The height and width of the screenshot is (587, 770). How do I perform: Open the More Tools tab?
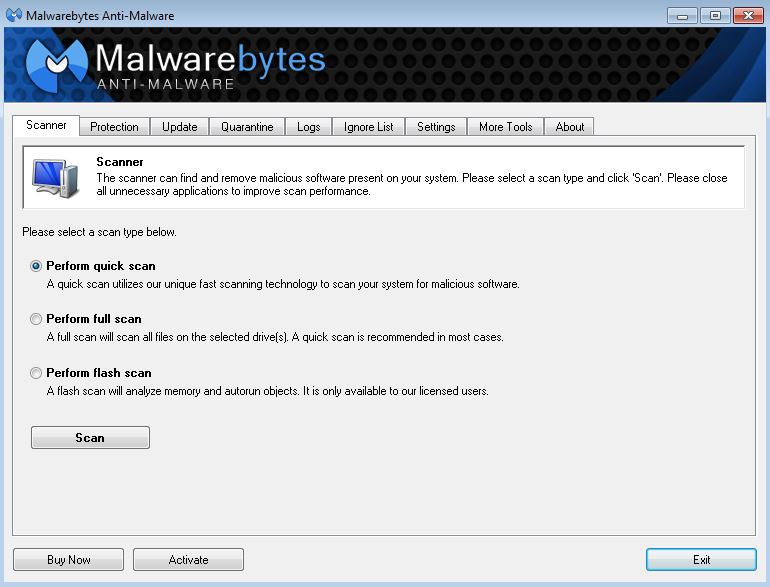pyautogui.click(x=505, y=127)
